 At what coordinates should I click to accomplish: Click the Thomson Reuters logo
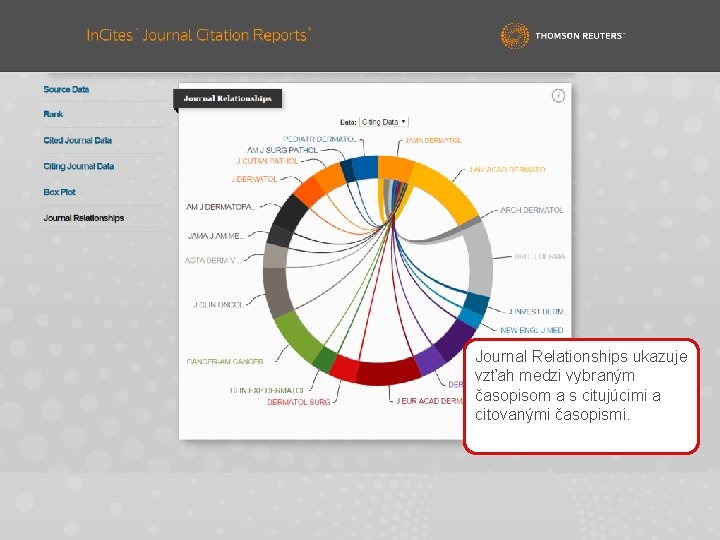(x=563, y=35)
